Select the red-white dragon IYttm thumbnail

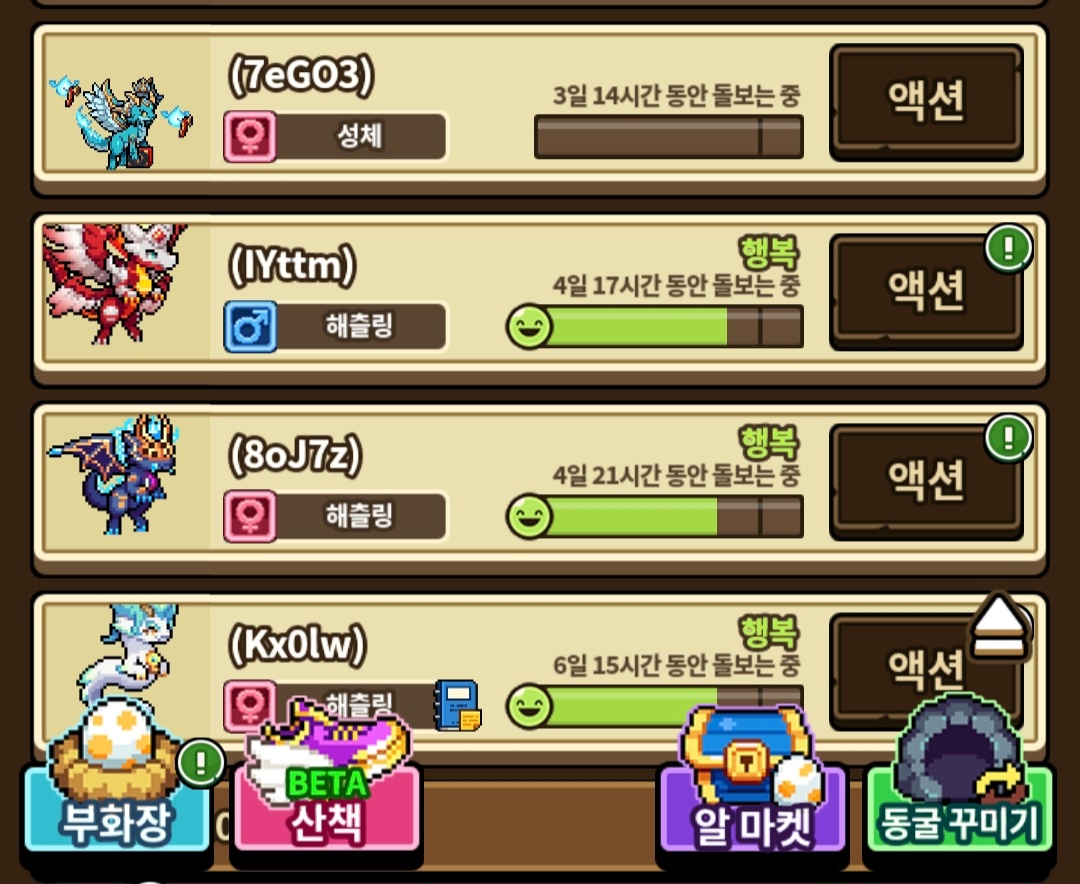114,283
